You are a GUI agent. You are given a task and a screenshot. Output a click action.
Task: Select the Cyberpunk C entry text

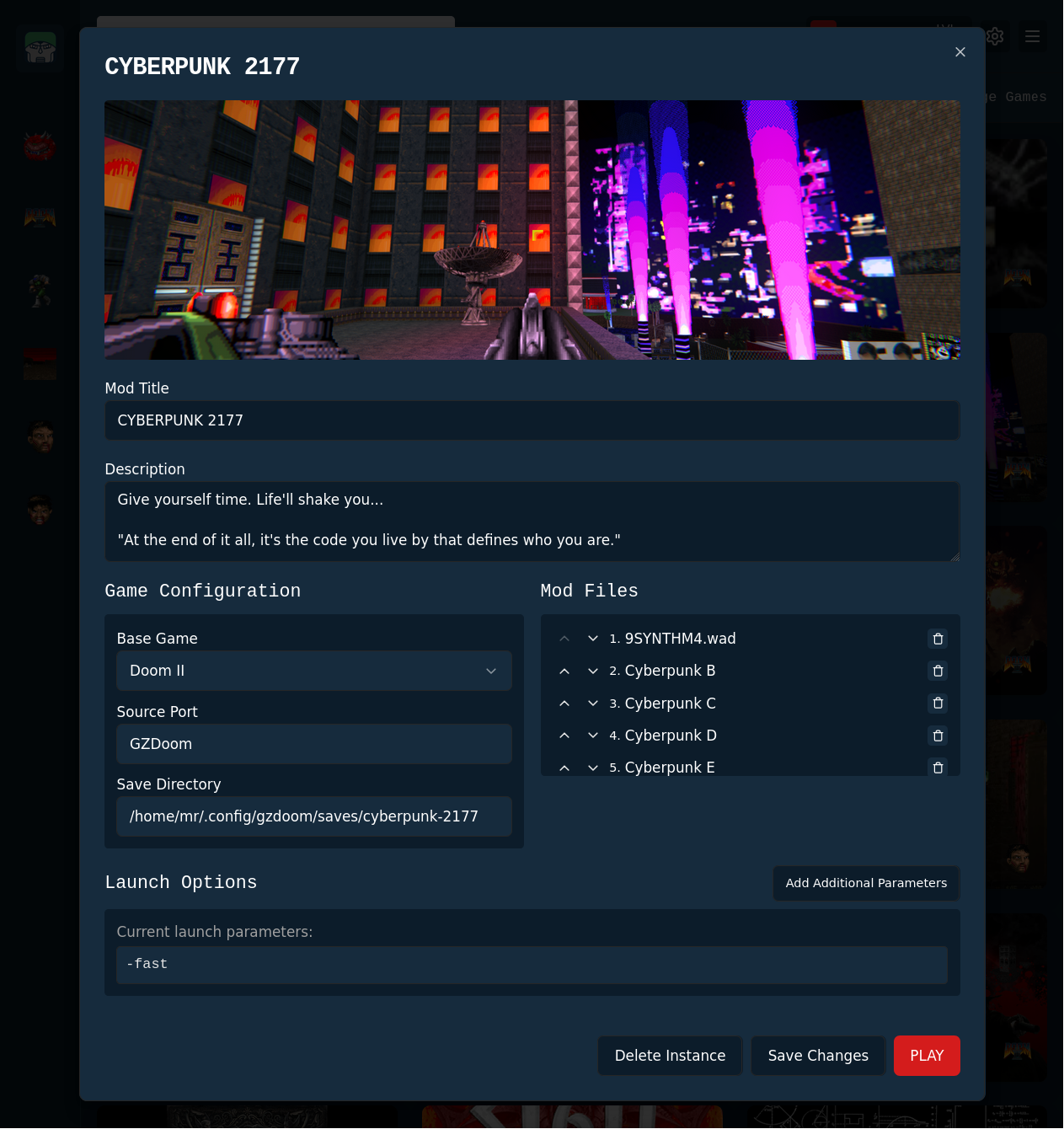[670, 704]
